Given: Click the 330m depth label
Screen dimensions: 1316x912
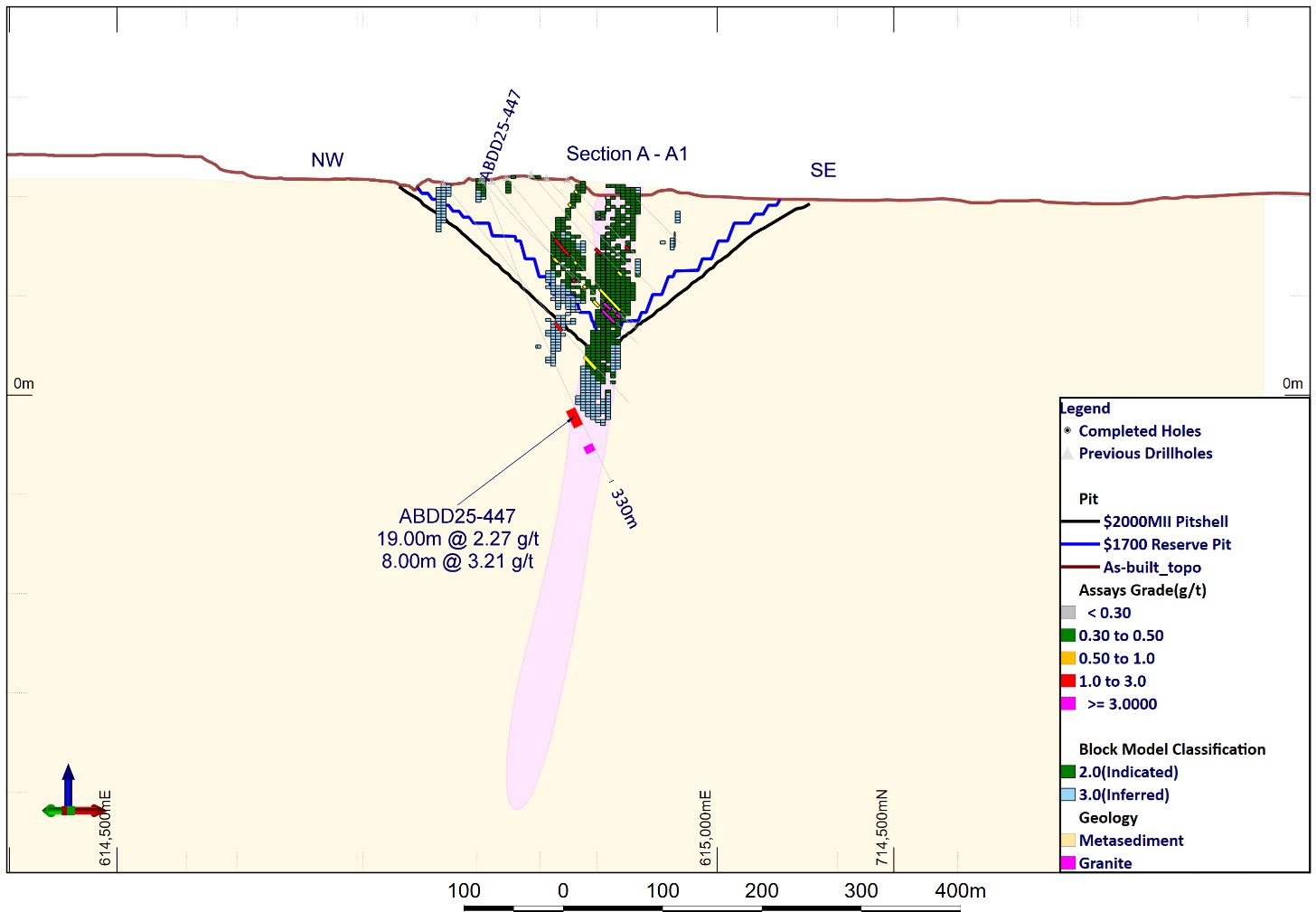Looking at the screenshot, I should tap(624, 509).
